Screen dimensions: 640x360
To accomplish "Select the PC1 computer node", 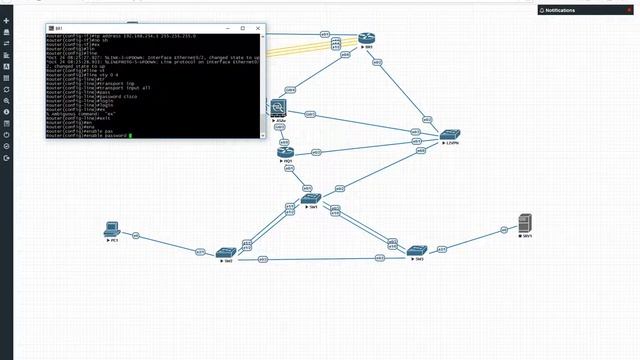I will (112, 229).
